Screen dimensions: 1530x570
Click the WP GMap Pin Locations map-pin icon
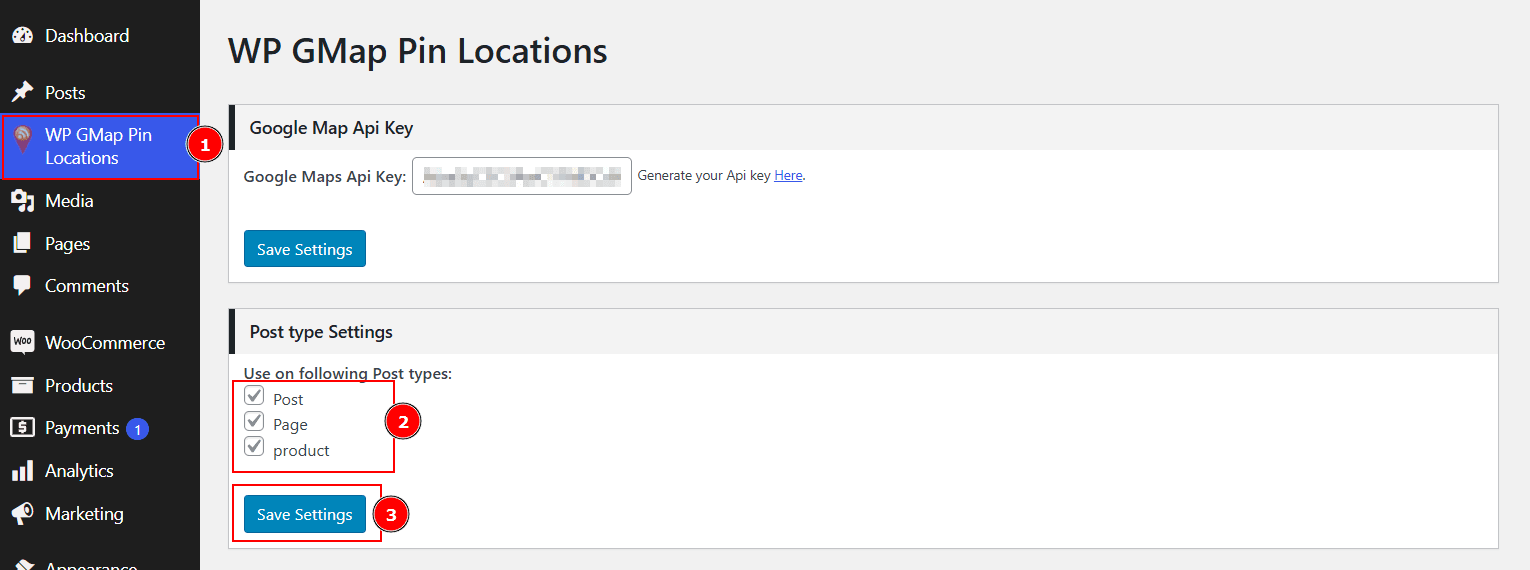pyautogui.click(x=22, y=140)
